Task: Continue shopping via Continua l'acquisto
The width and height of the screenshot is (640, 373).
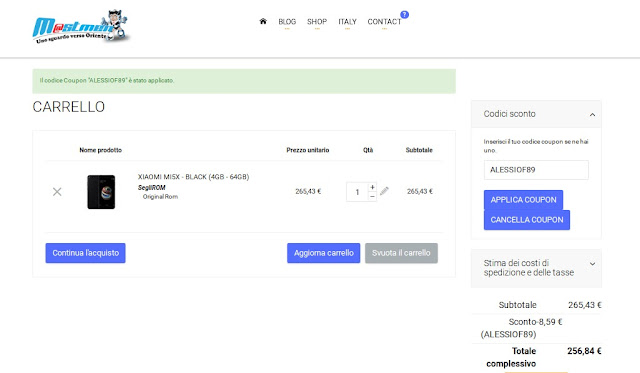Action: click(x=85, y=253)
